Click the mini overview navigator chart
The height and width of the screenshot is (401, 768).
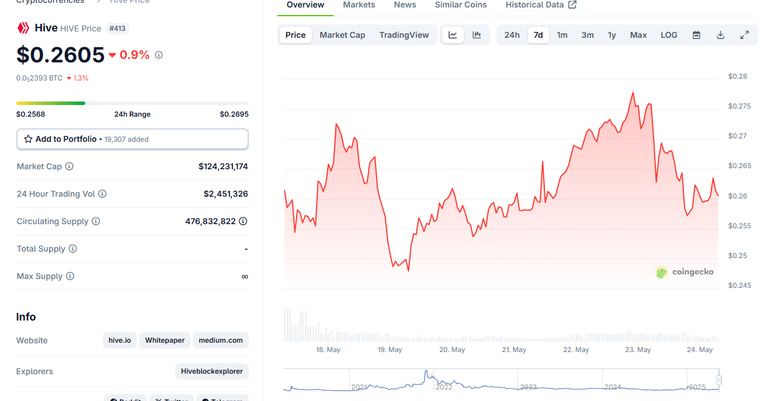coord(501,380)
